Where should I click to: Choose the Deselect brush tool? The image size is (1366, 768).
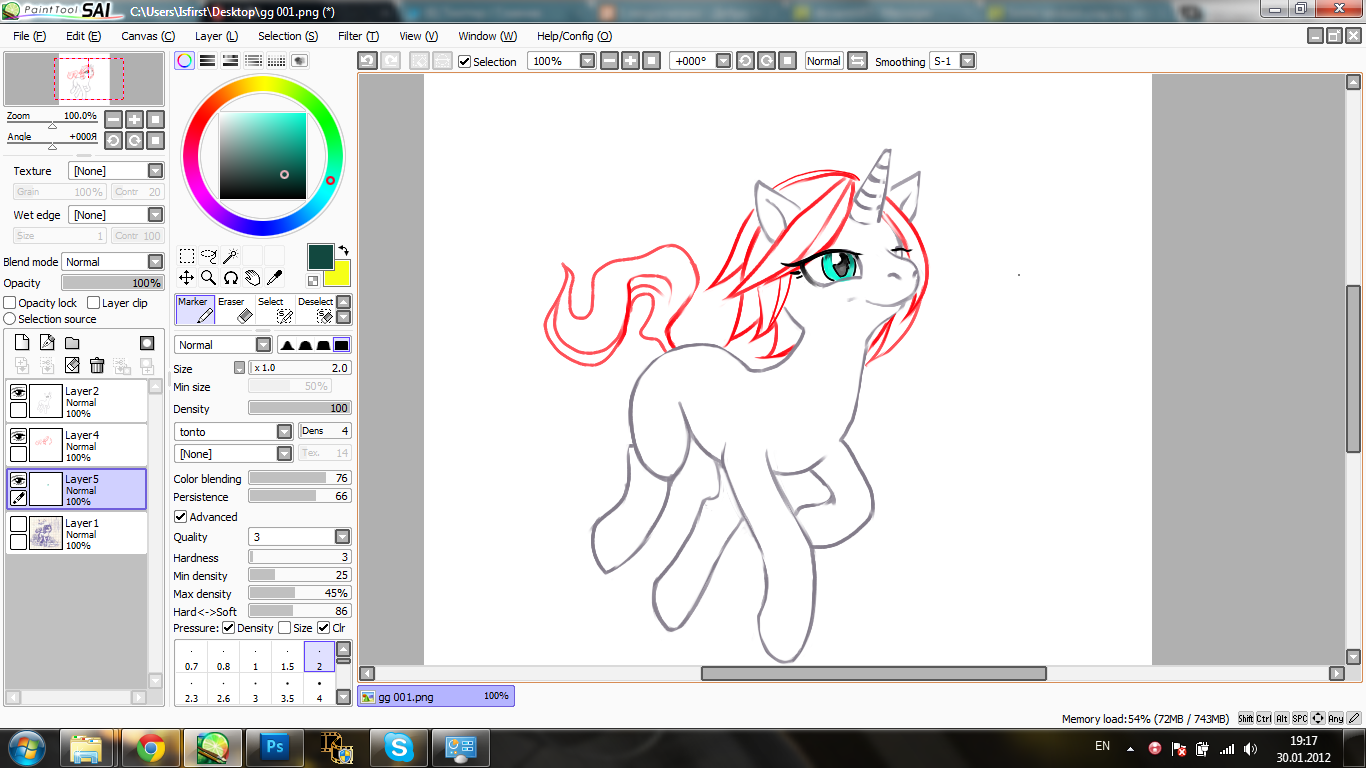[x=314, y=309]
